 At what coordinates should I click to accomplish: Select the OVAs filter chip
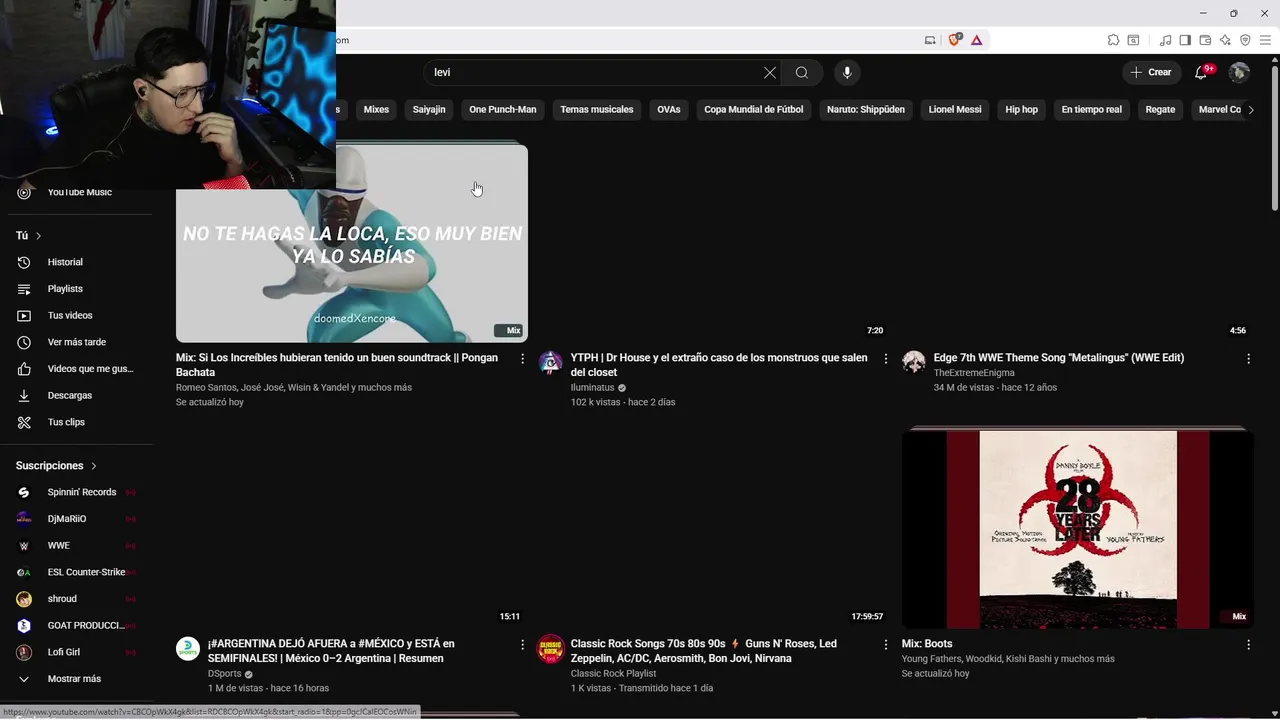coord(669,110)
